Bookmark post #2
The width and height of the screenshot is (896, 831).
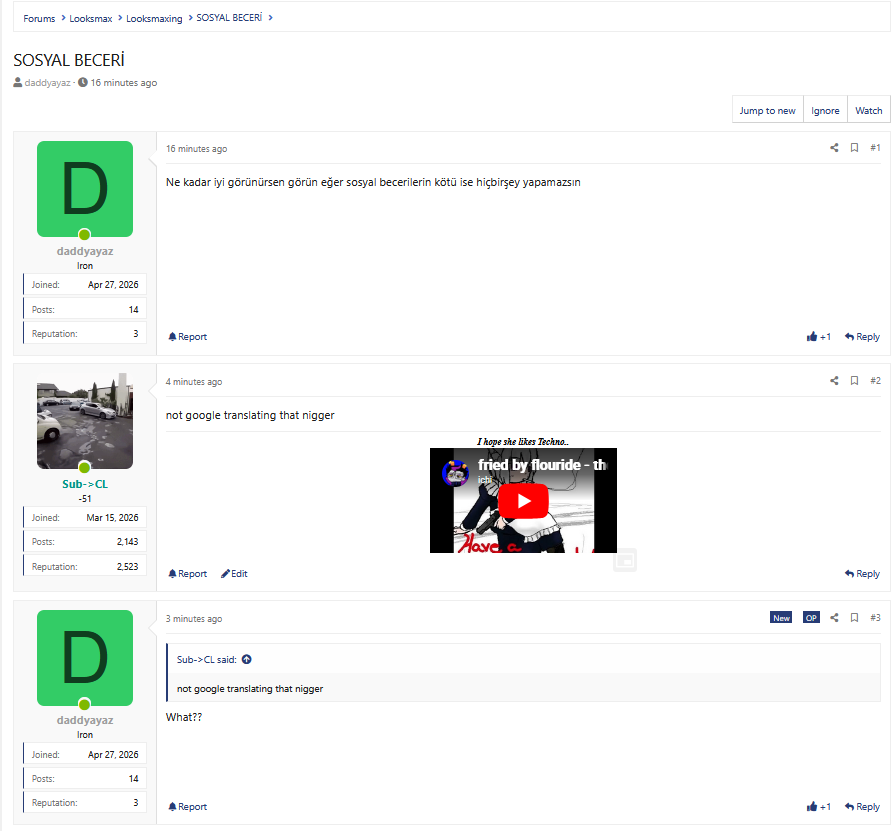854,381
